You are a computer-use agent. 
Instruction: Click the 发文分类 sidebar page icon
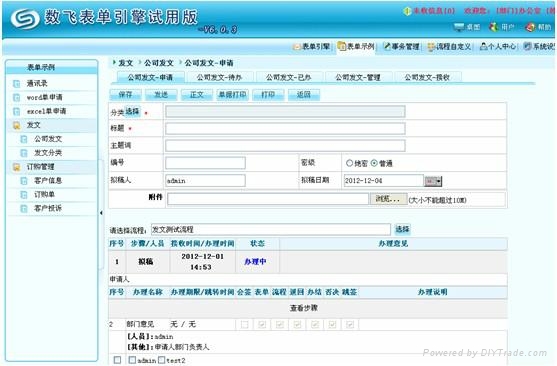pyautogui.click(x=24, y=153)
